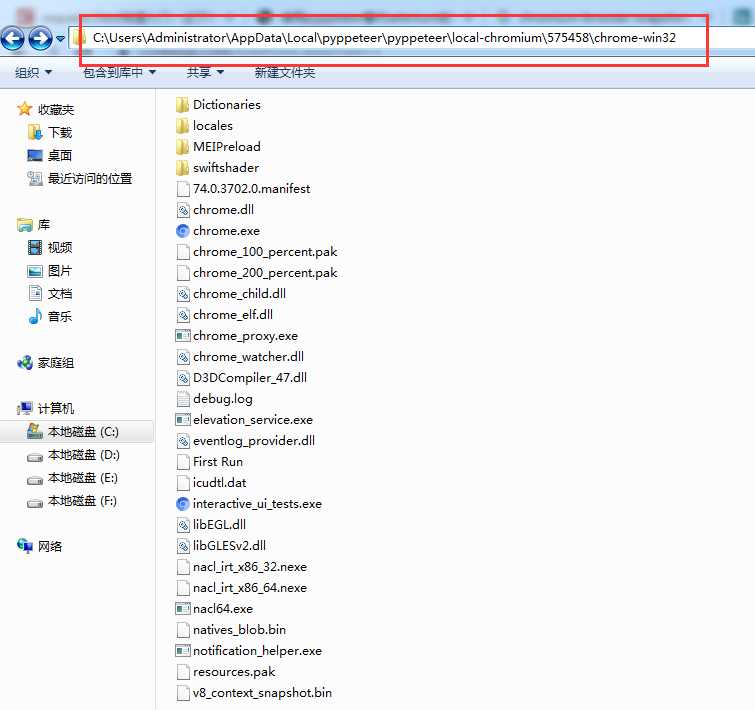This screenshot has width=755, height=710.
Task: Select file resources.pak
Action: 226,671
